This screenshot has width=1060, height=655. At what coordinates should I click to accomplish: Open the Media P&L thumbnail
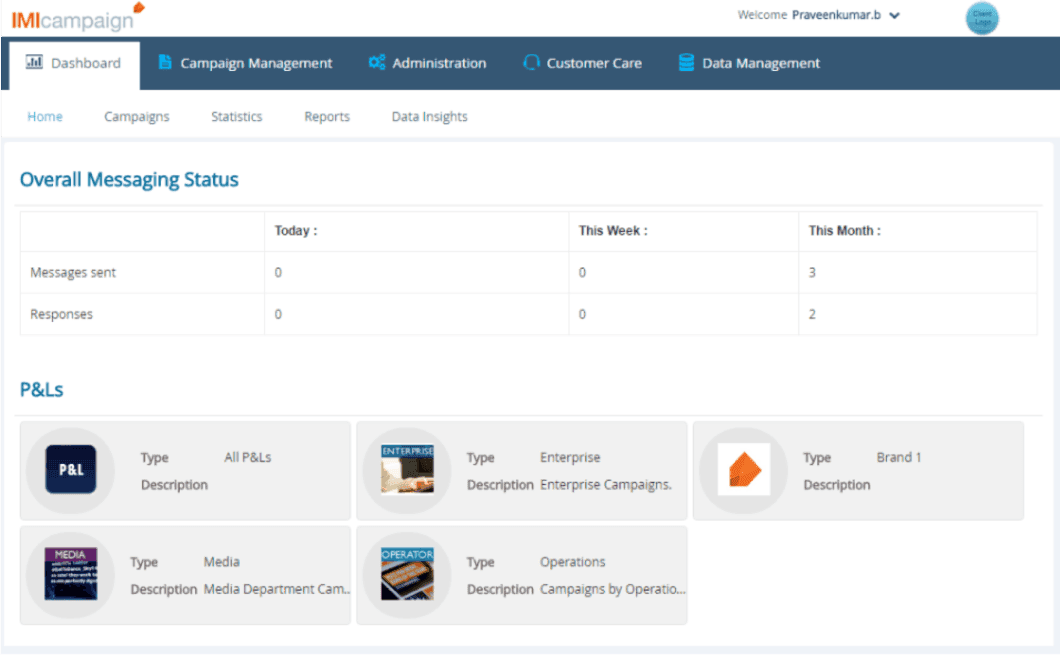coord(70,574)
